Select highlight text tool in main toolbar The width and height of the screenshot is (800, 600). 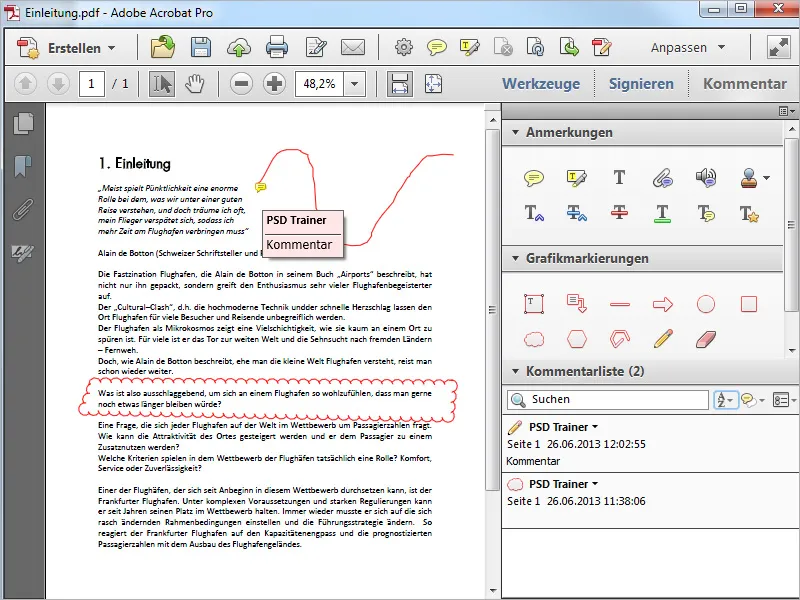469,47
